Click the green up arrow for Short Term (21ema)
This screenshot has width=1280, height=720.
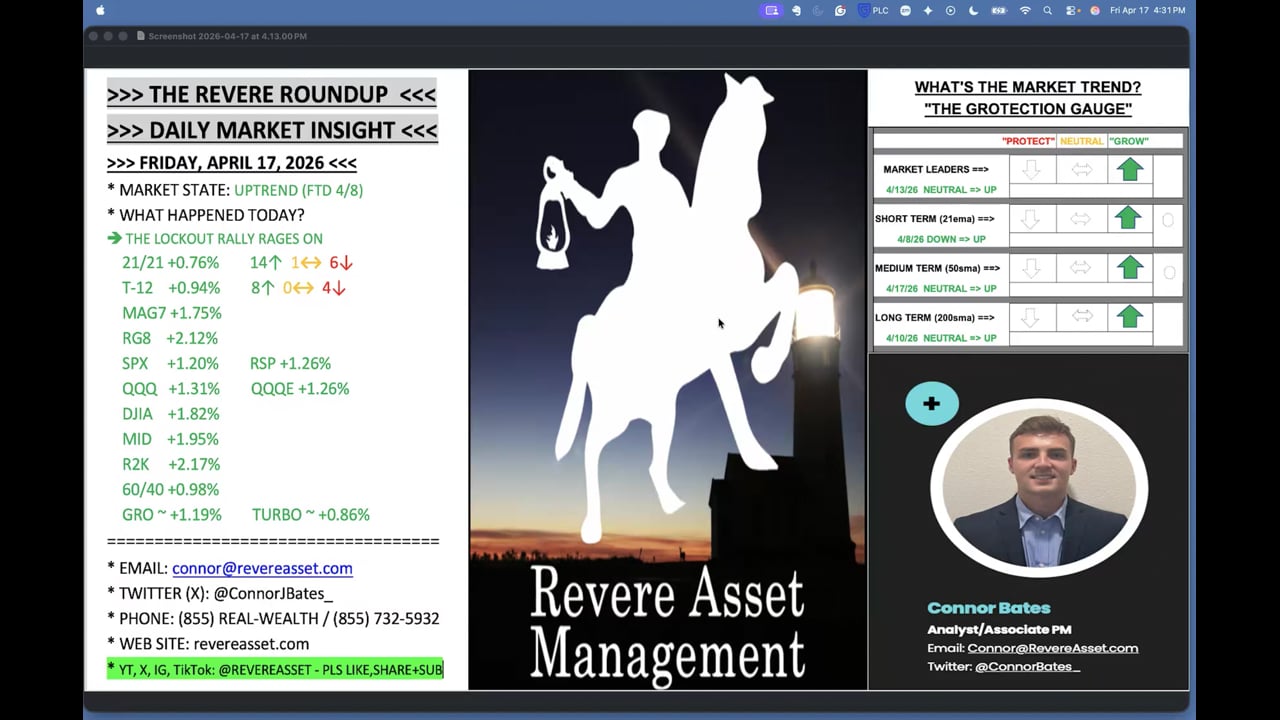[x=1129, y=218]
